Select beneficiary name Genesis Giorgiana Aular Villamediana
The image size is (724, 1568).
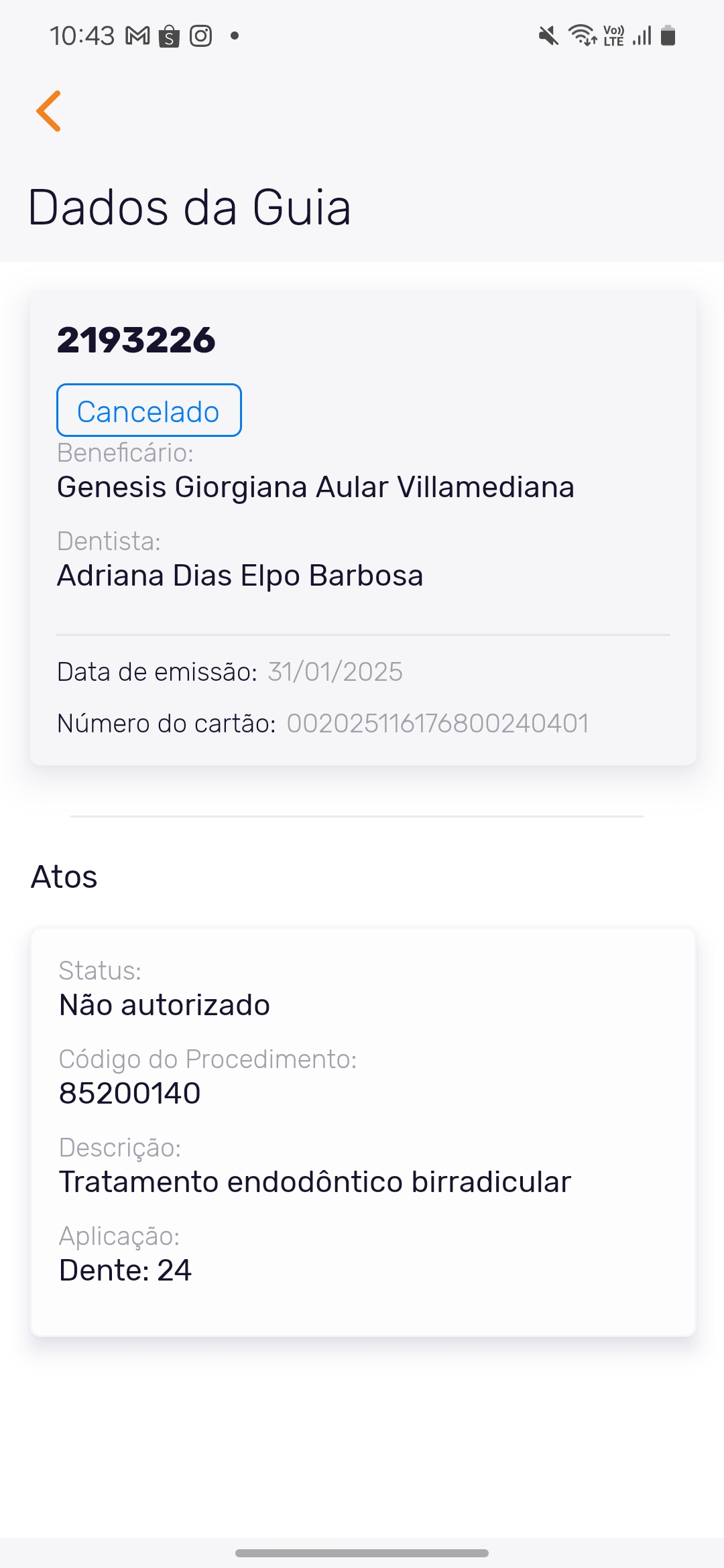point(315,487)
